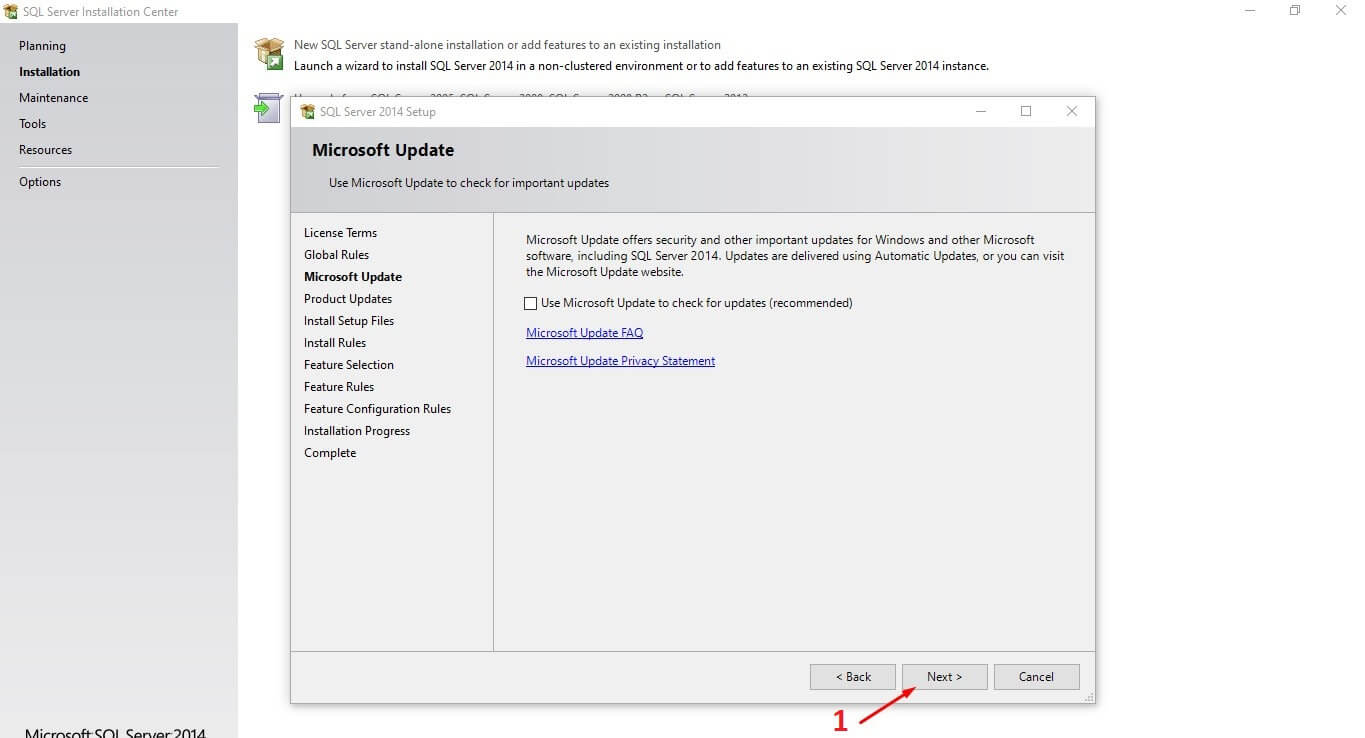Select License Terms step
Screen dimensions: 1365x738
coord(340,233)
